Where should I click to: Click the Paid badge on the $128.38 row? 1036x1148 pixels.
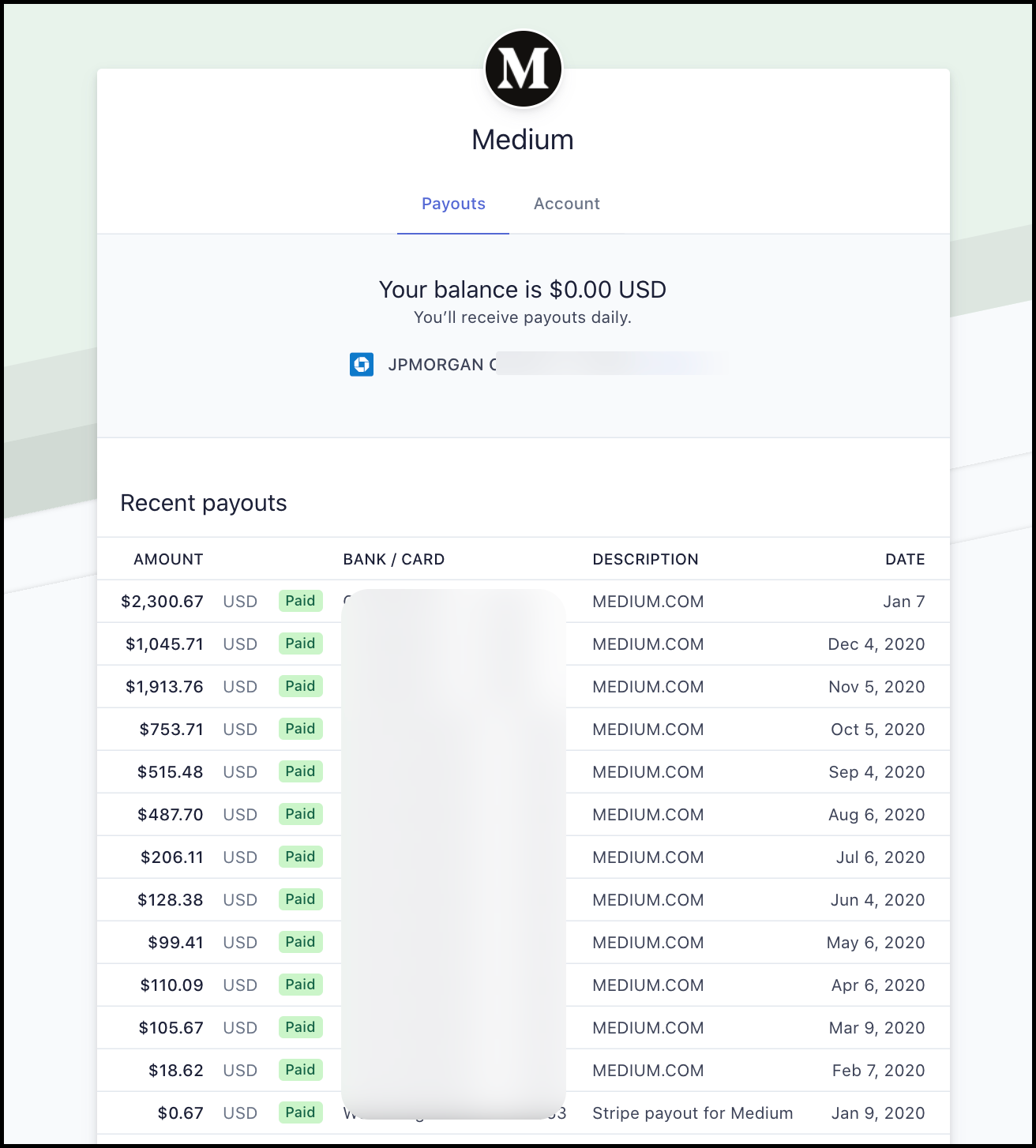click(x=301, y=899)
